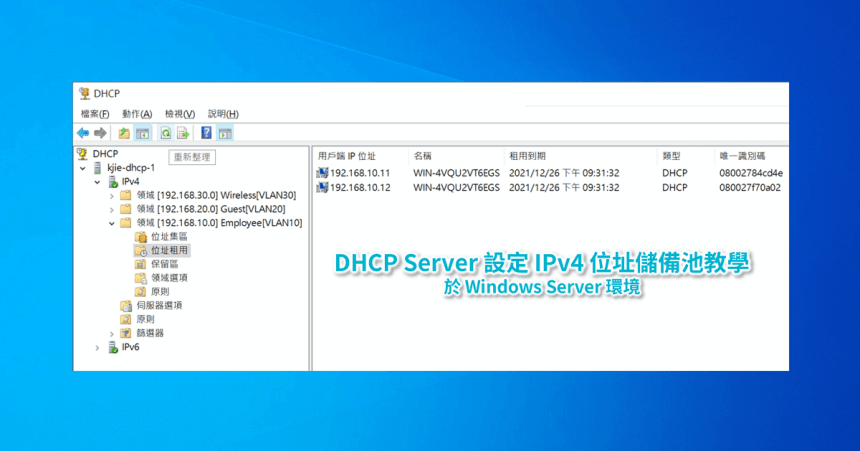
Task: Click DHCP type cell of 192.168.10.11 row
Action: 675,173
